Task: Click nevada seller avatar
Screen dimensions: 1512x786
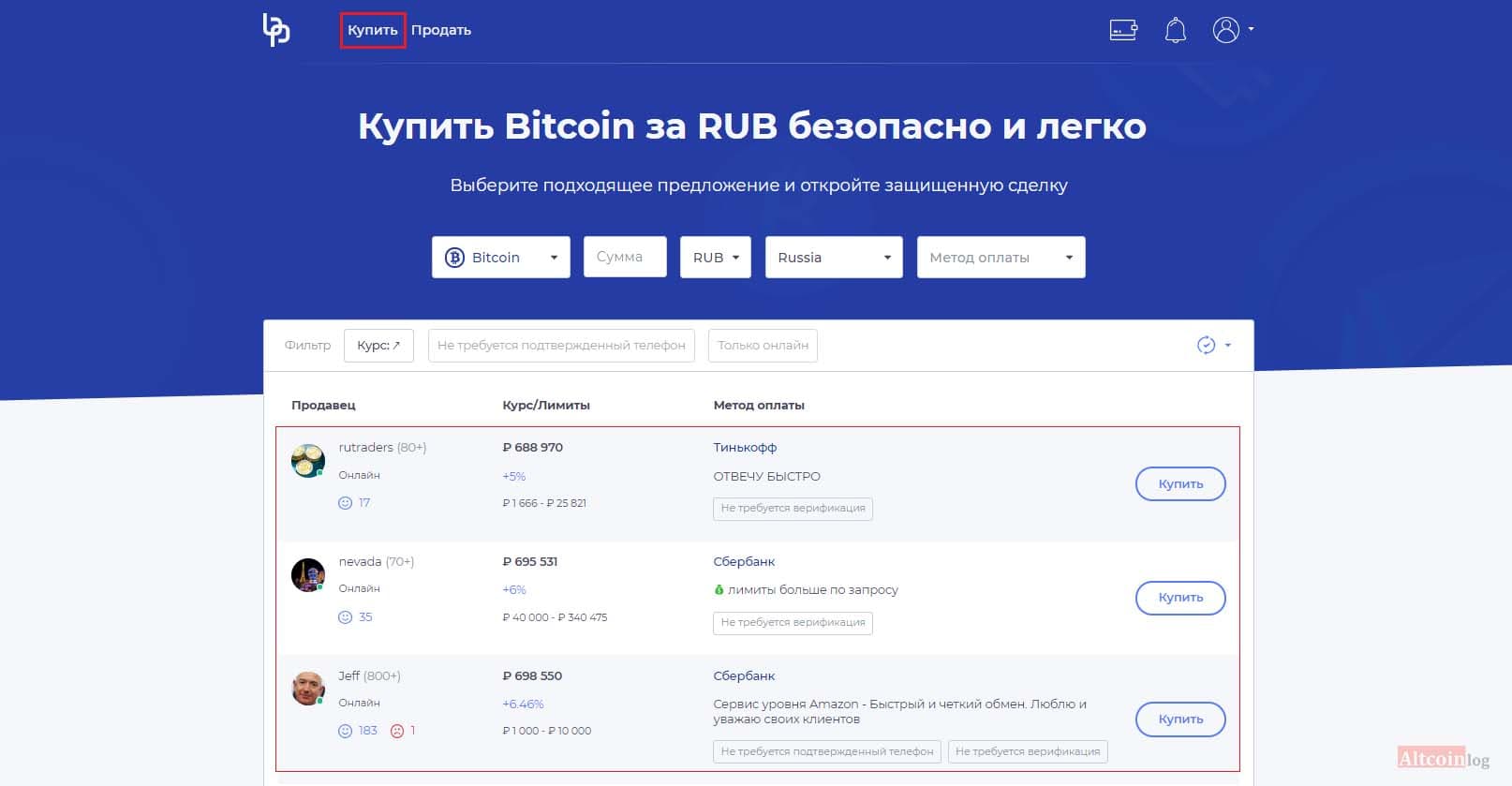Action: 308,574
